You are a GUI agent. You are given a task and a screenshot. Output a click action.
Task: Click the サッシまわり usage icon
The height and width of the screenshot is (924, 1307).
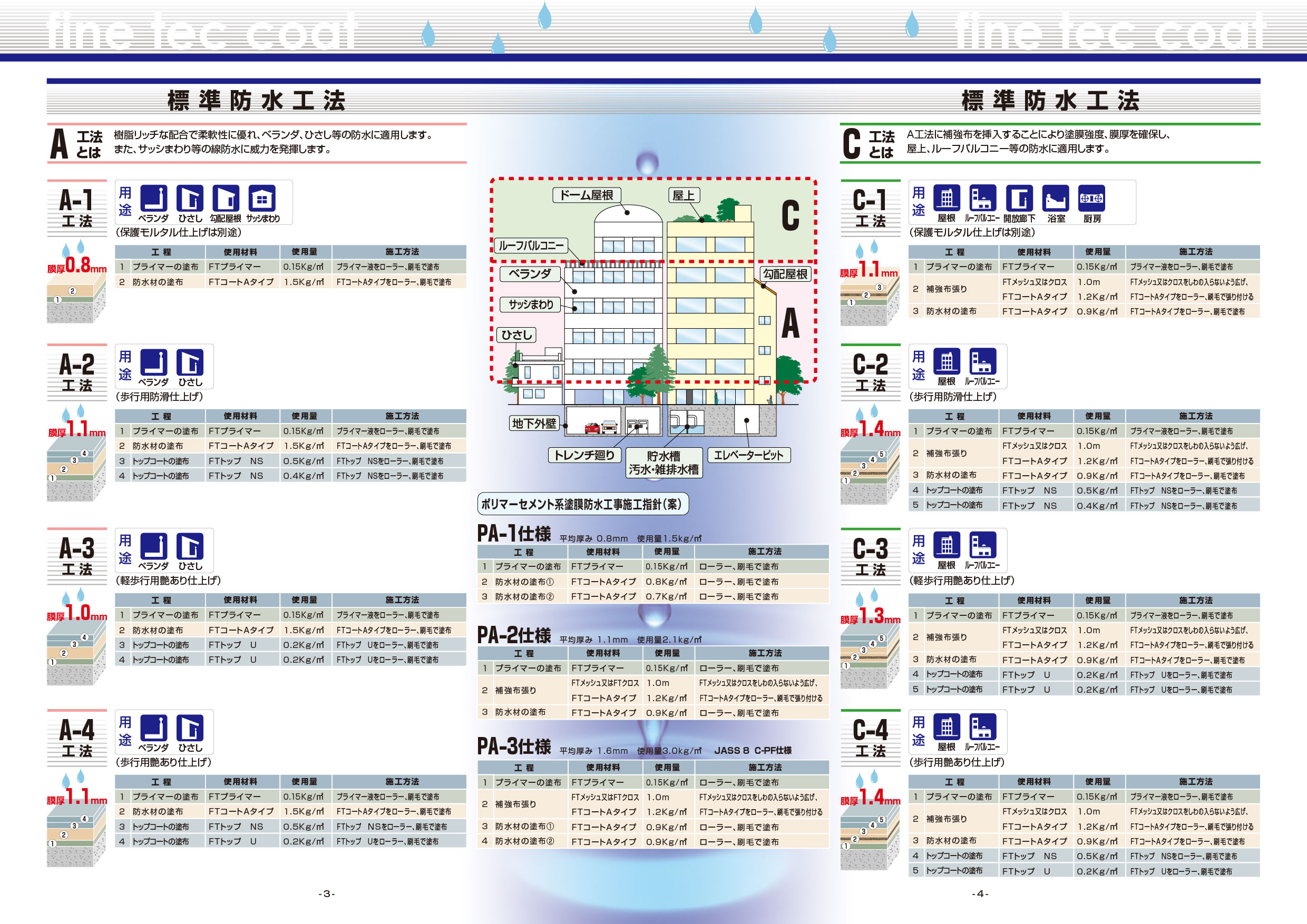pos(262,199)
